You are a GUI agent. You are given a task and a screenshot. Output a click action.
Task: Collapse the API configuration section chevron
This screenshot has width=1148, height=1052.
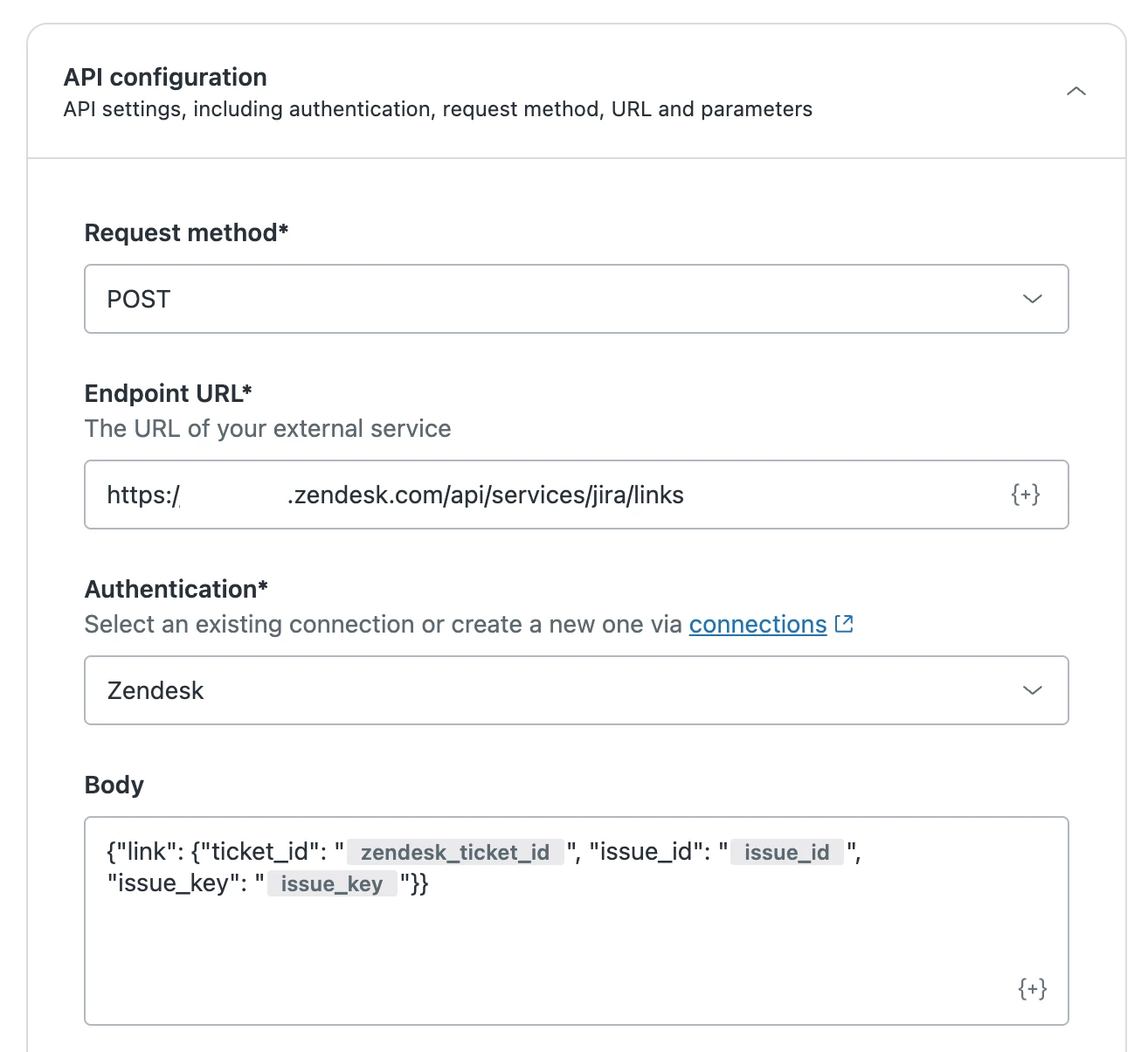1076,91
